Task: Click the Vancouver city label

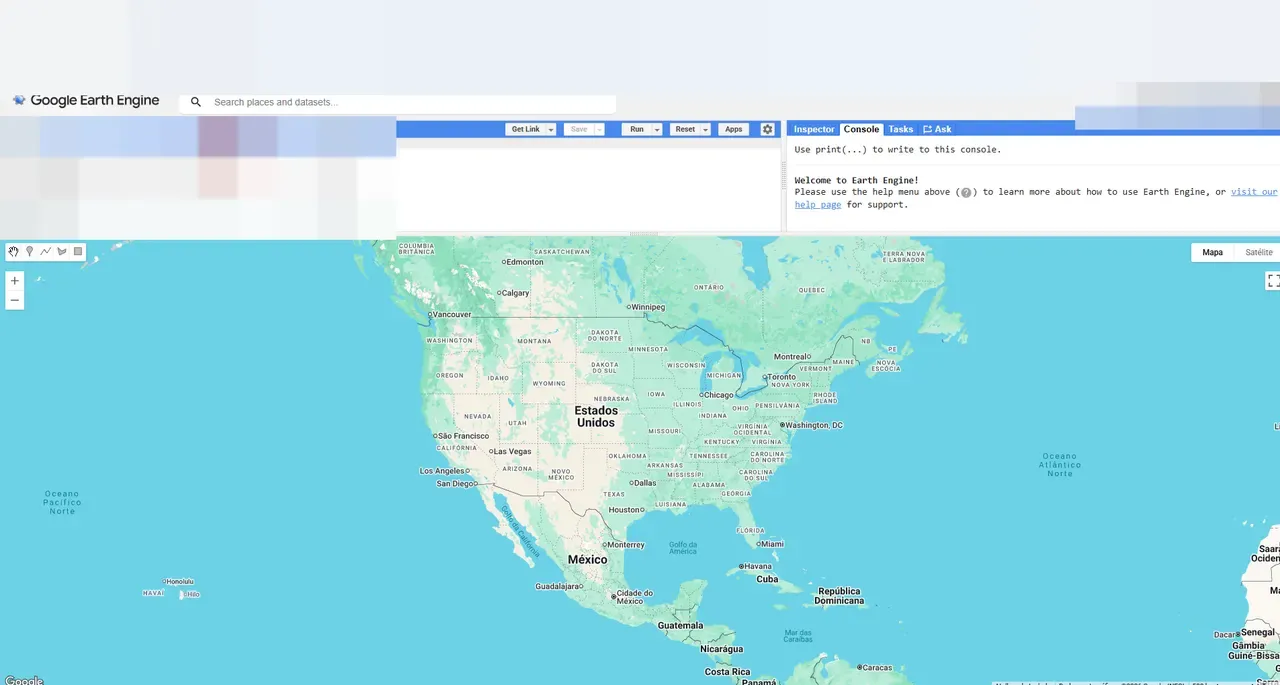Action: click(x=451, y=314)
